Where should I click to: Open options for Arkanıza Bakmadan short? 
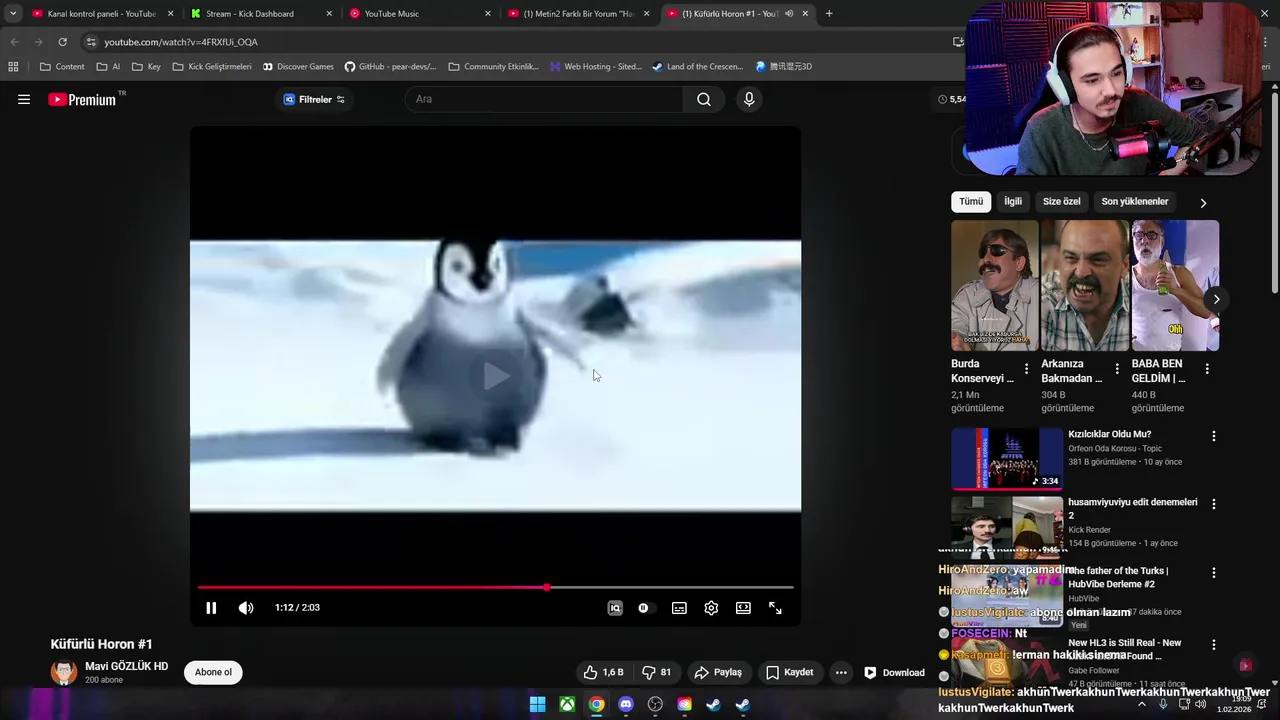(x=1117, y=369)
